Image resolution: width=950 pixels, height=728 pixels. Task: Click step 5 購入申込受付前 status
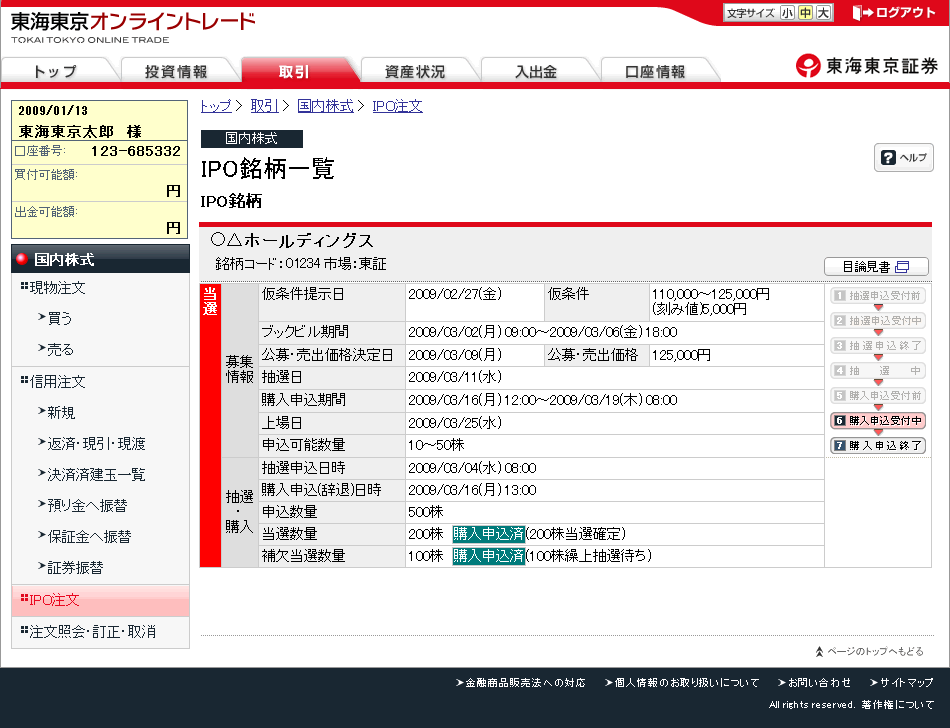point(878,395)
